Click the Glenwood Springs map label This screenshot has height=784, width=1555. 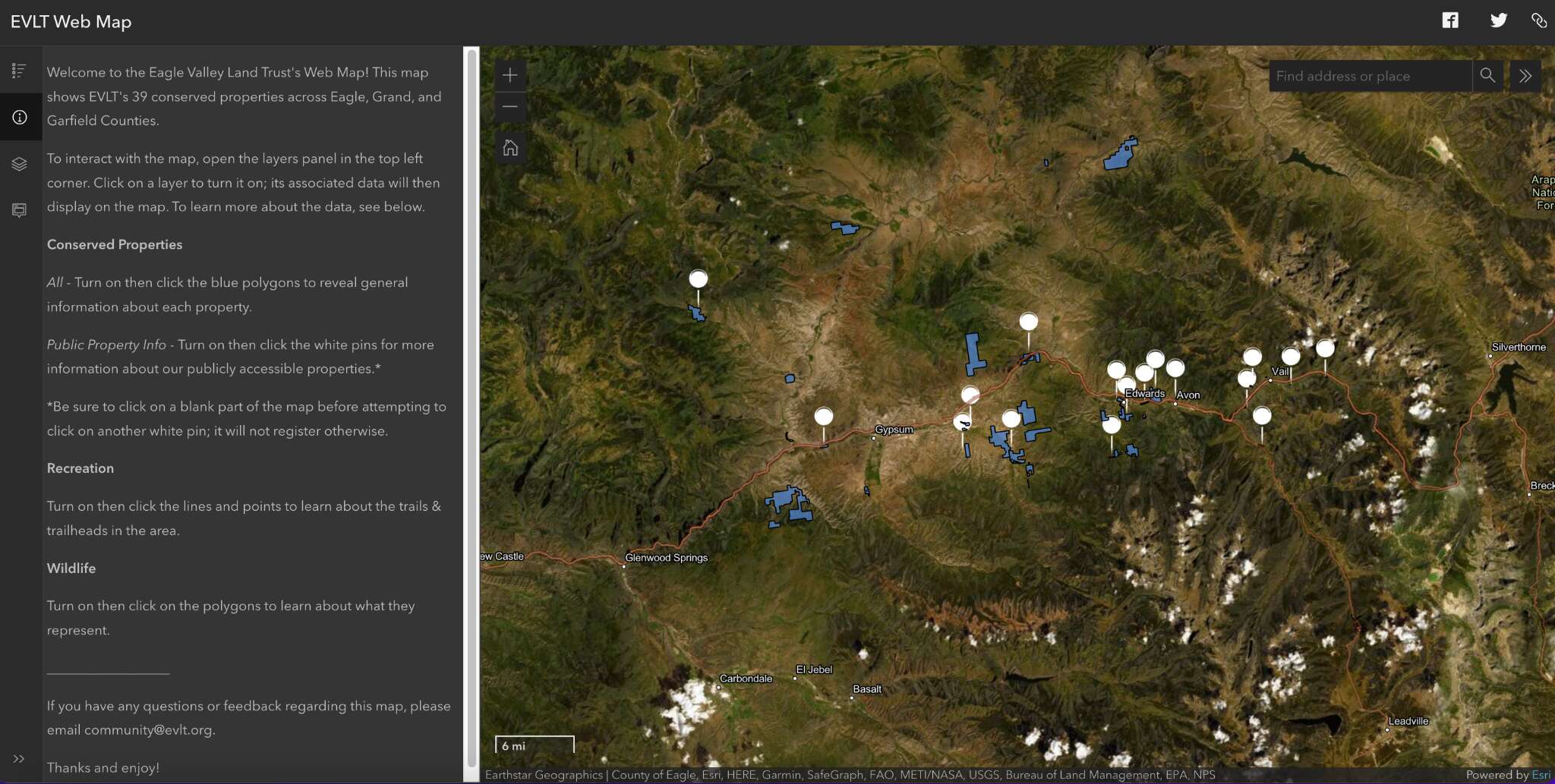coord(666,558)
